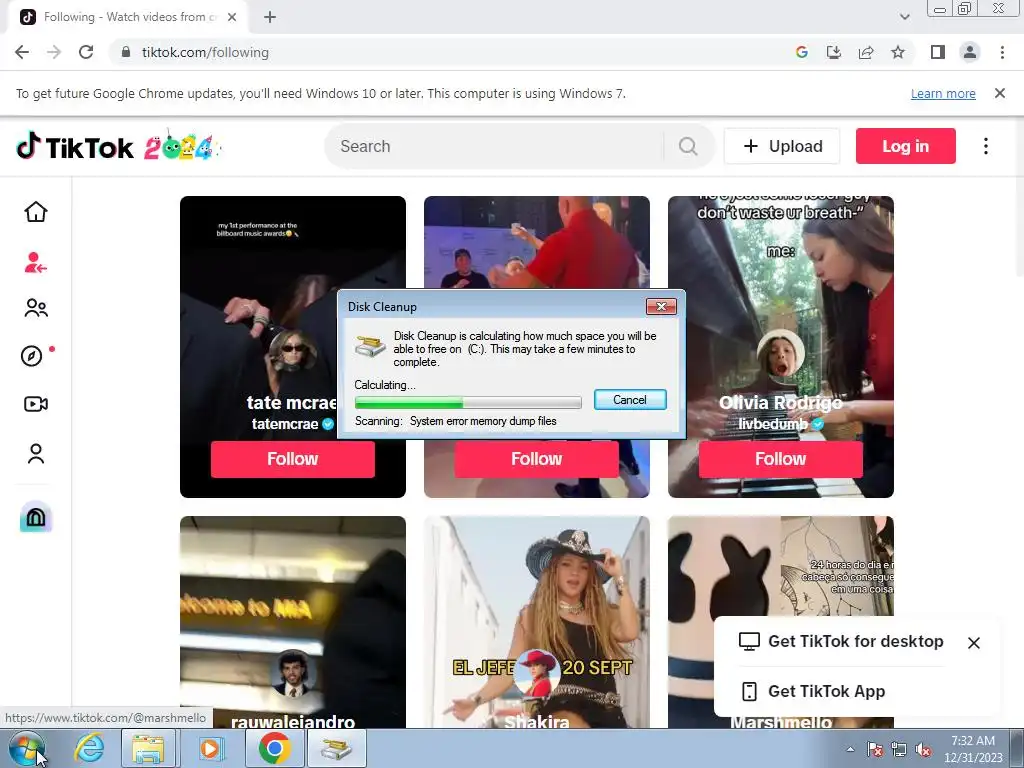Go forward in Chrome
Image resolution: width=1024 pixels, height=768 pixels.
(x=54, y=52)
